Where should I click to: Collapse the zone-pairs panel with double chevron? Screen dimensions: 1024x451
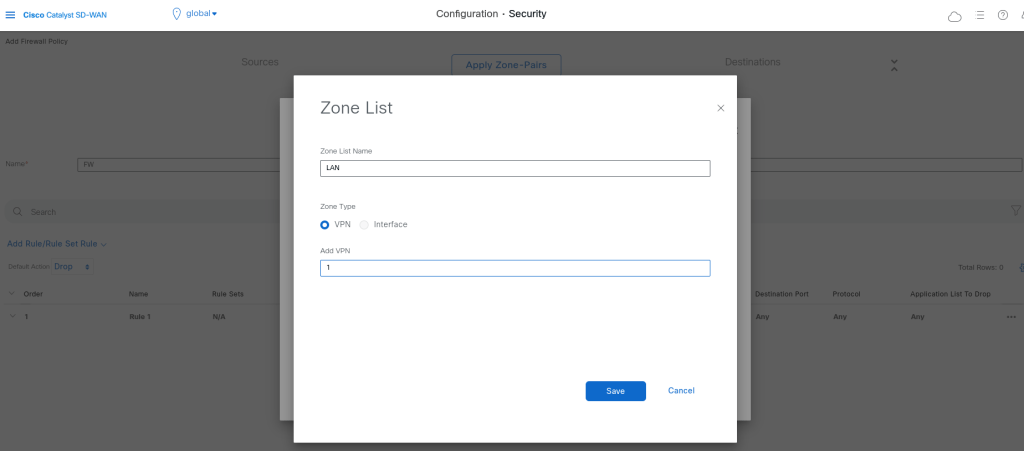click(894, 65)
